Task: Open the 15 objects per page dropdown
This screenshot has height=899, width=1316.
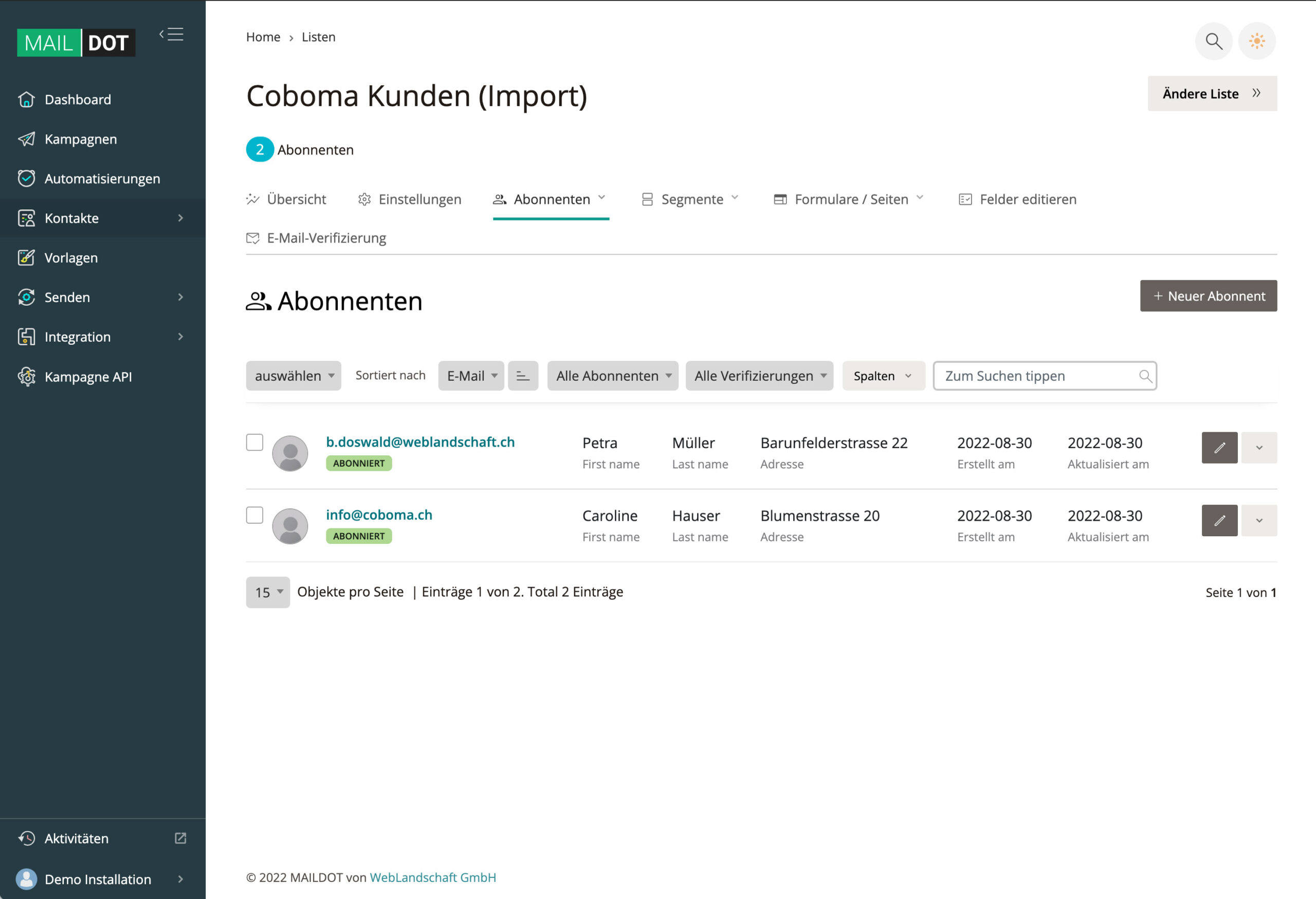Action: coord(268,592)
